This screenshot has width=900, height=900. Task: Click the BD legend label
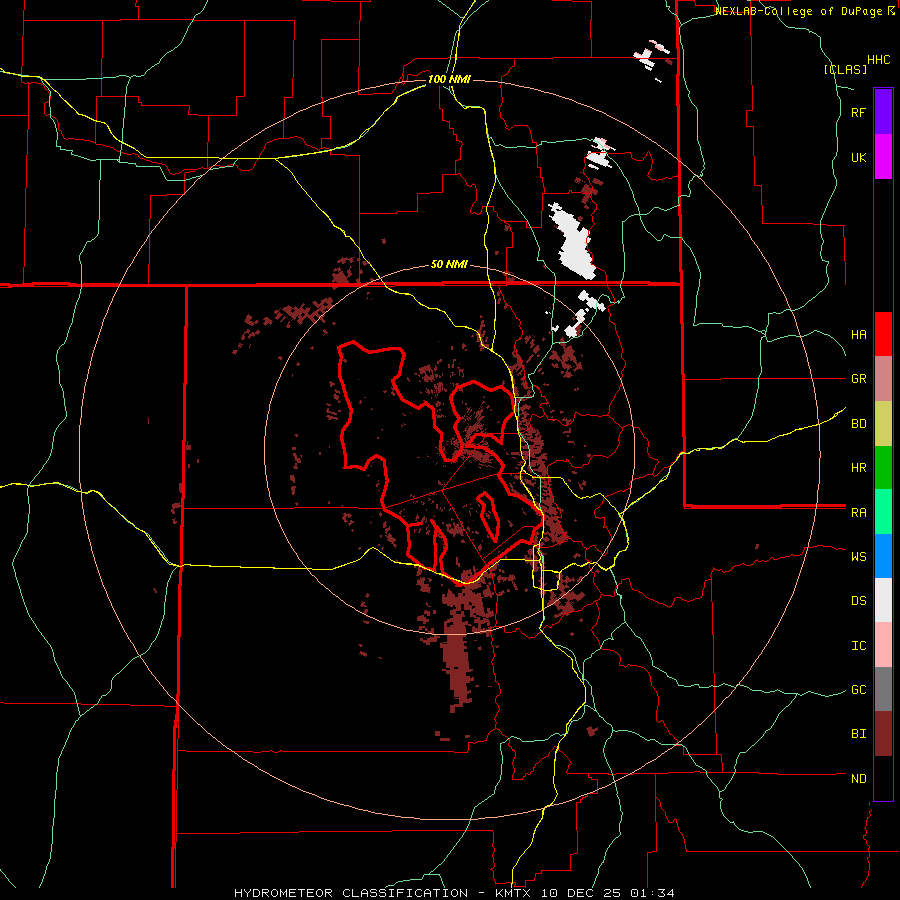(859, 424)
